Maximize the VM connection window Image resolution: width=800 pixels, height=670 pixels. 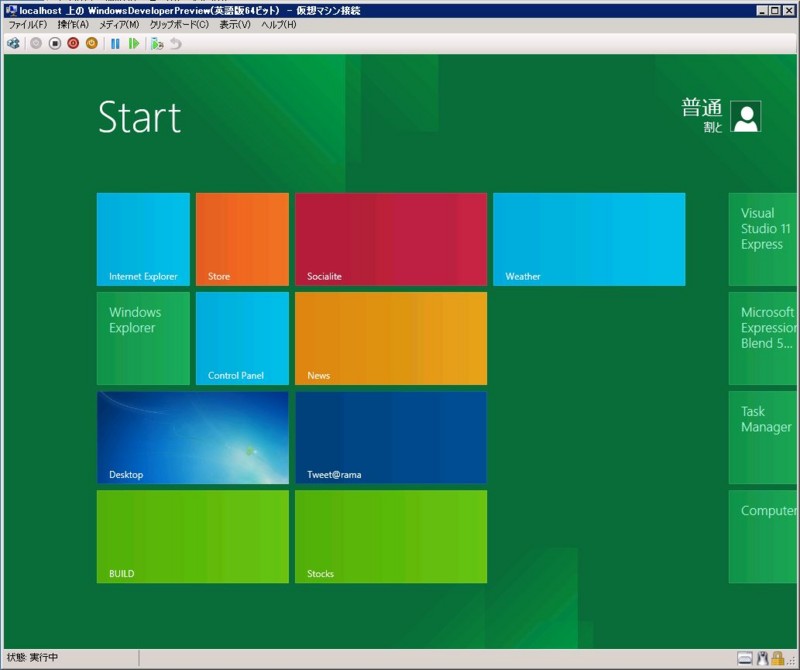pyautogui.click(x=774, y=10)
